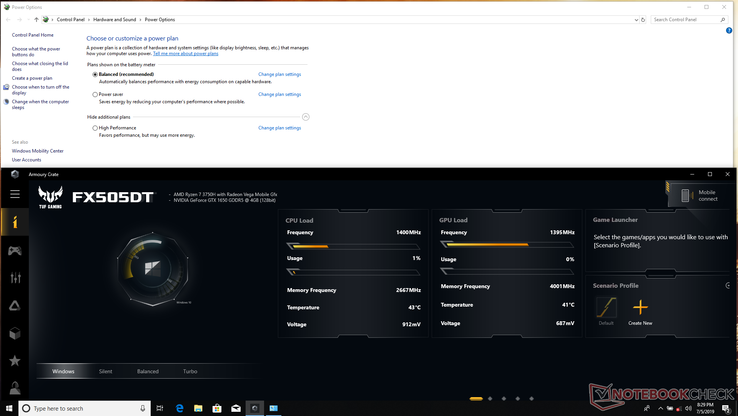Click the Armoury Crate taskbar button

tap(255, 408)
